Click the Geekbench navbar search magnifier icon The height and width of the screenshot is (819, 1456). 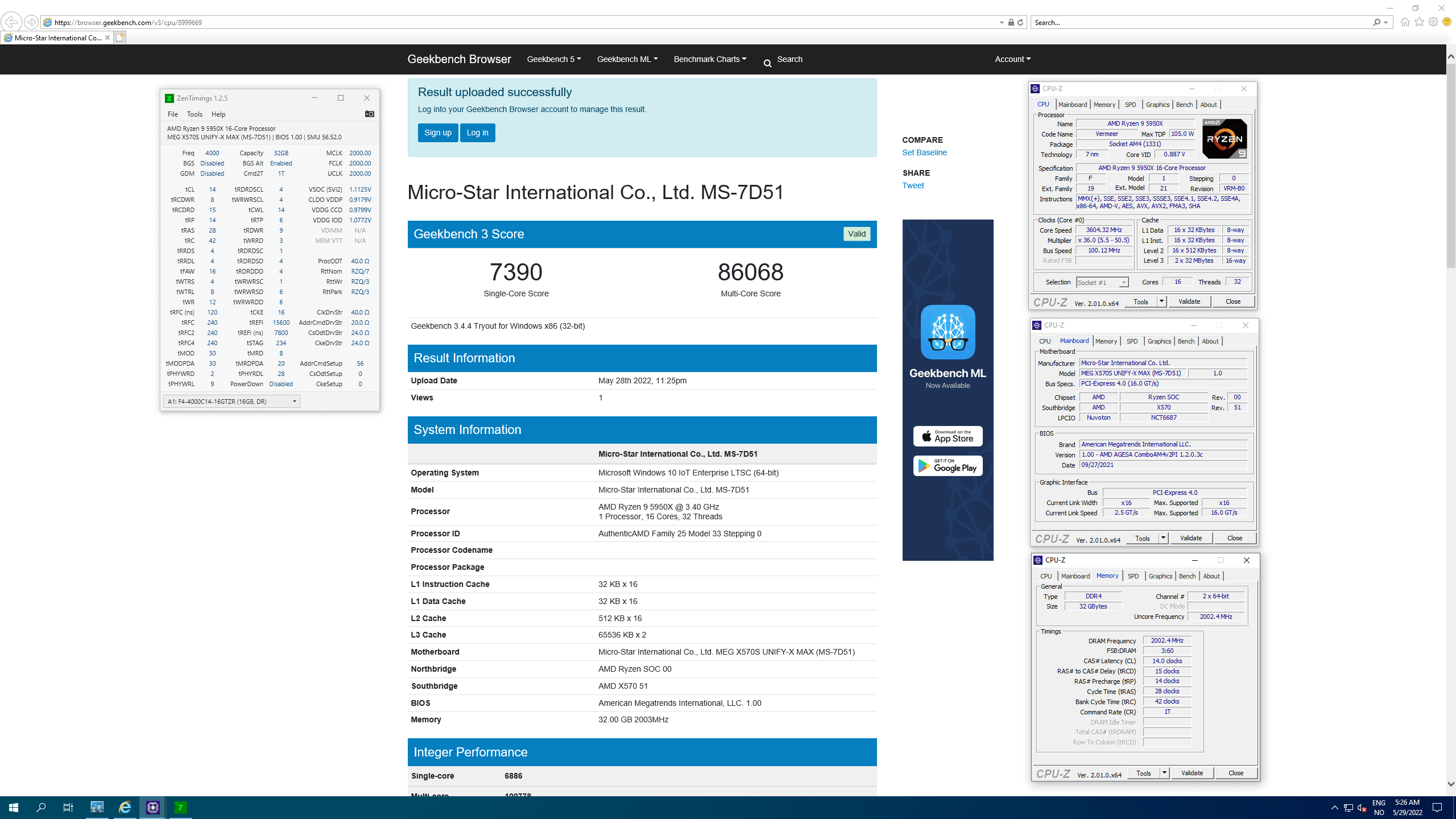[x=768, y=63]
